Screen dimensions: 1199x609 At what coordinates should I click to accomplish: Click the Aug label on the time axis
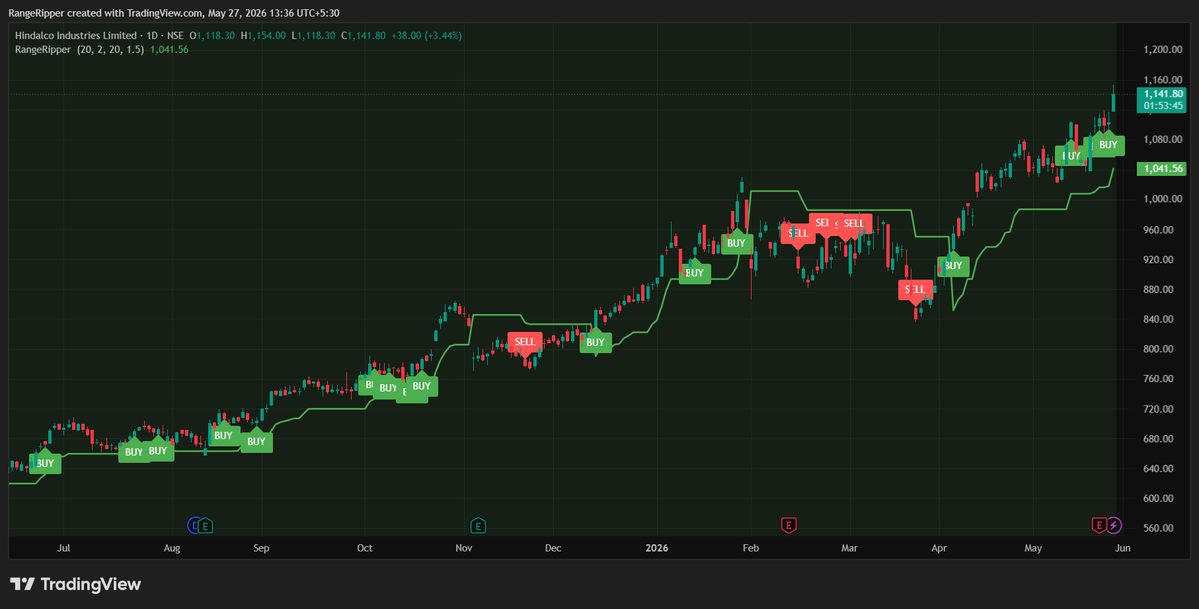[172, 548]
